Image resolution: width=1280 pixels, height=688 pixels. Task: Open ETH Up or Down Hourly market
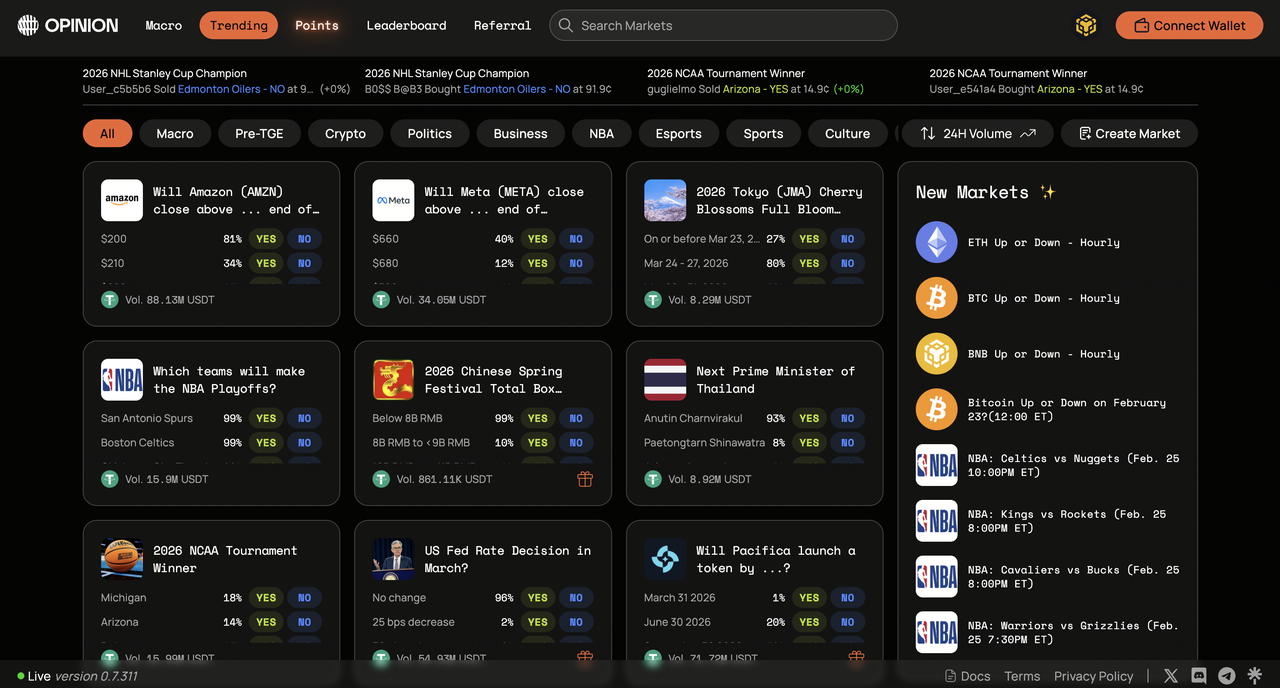(x=1046, y=243)
